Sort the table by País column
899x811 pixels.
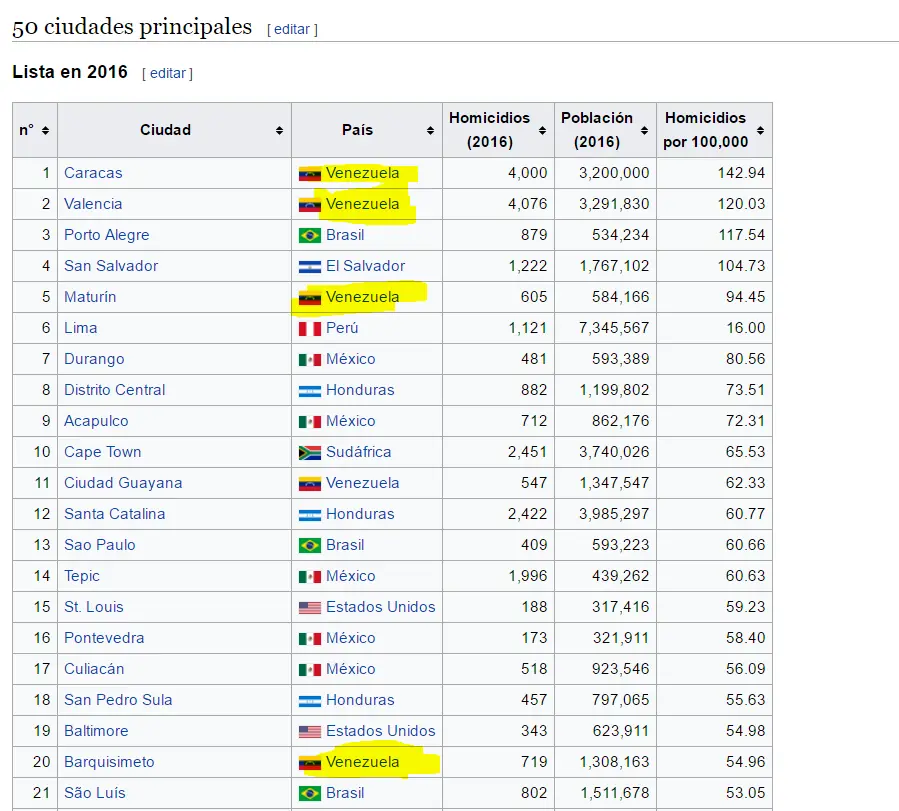pos(430,130)
